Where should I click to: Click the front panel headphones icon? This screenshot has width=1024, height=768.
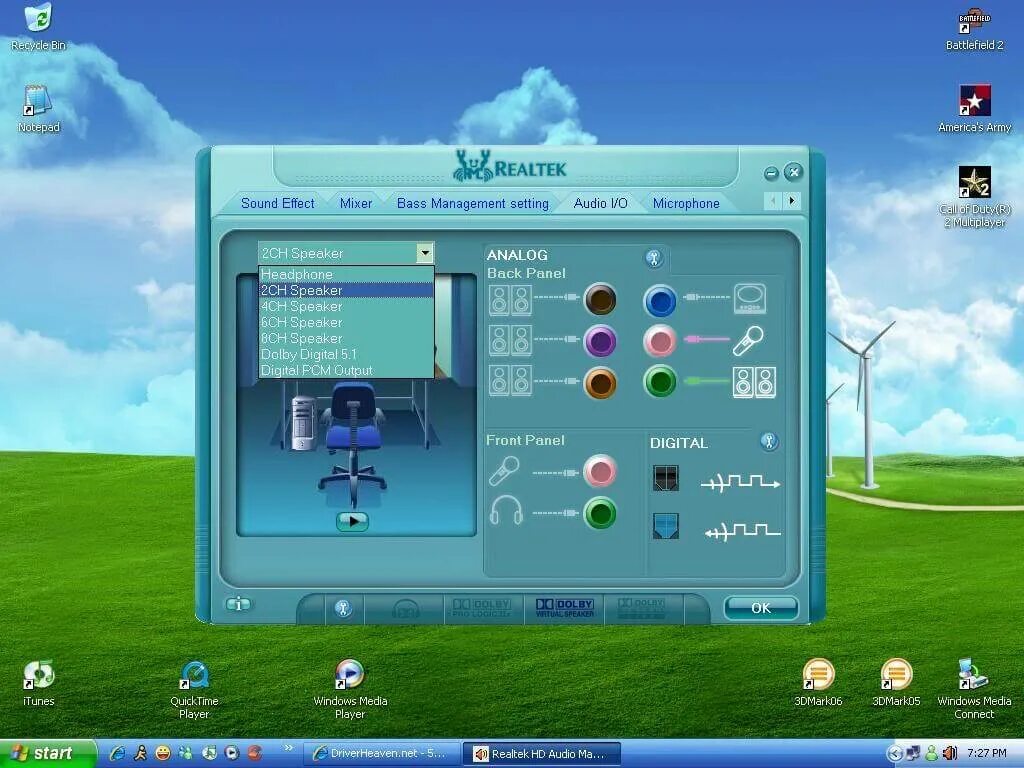click(506, 511)
